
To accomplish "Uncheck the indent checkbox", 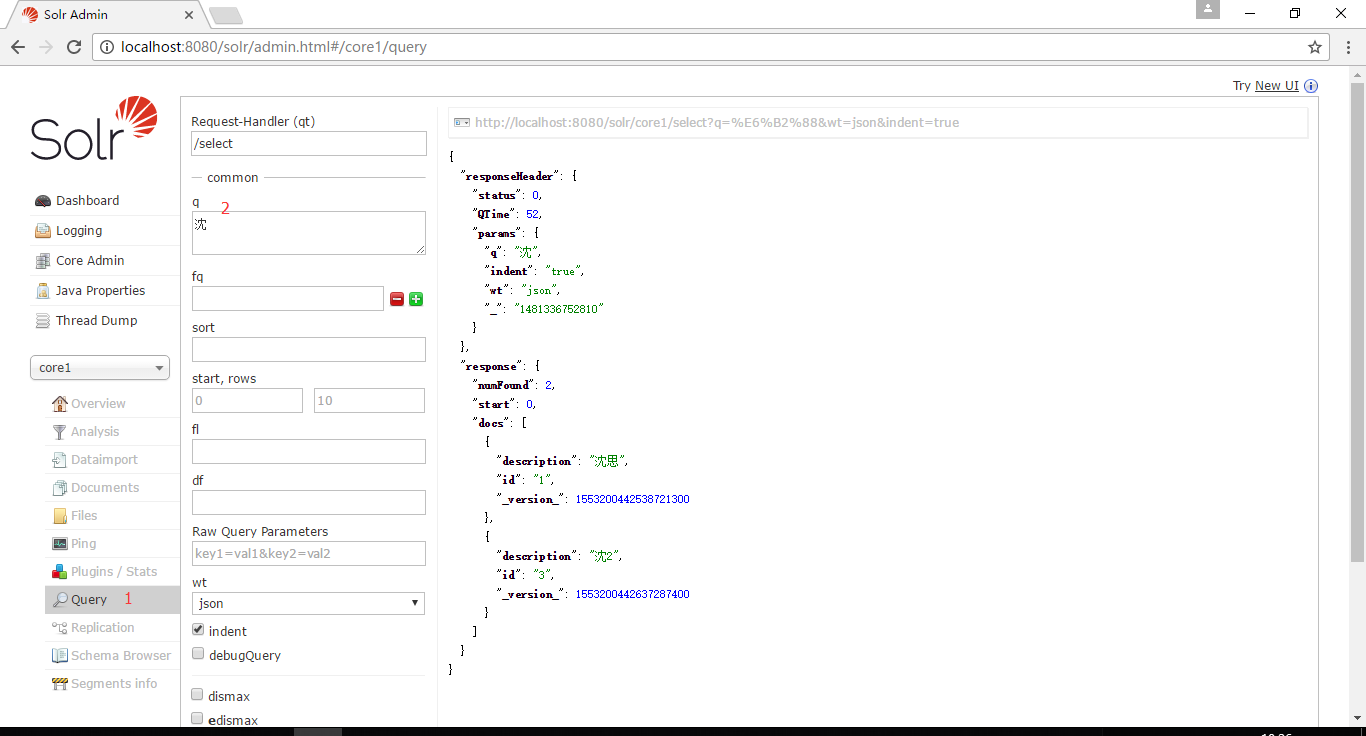I will point(198,630).
